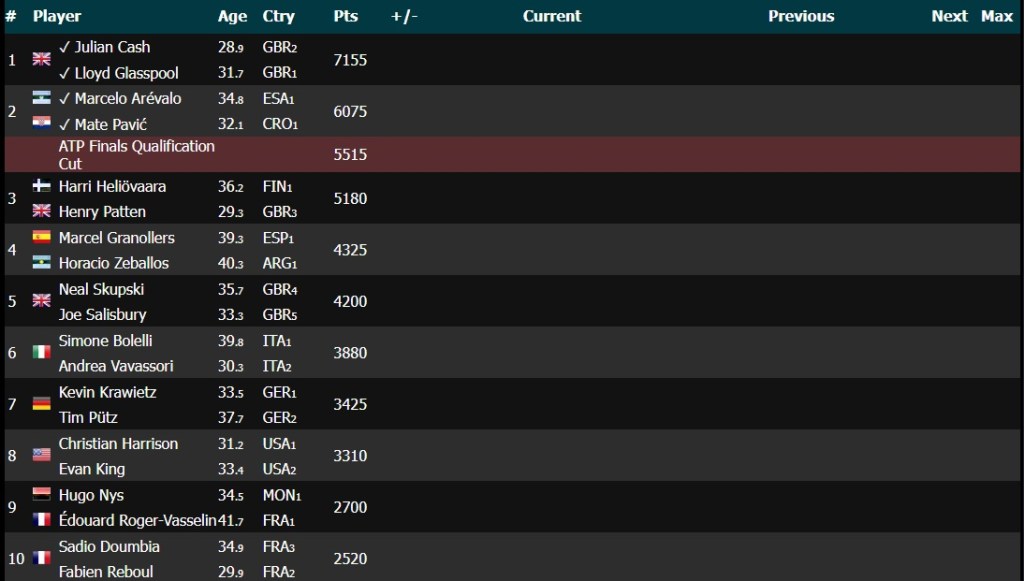This screenshot has width=1024, height=581.
Task: Select player name Neal Skupski
Action: point(101,289)
